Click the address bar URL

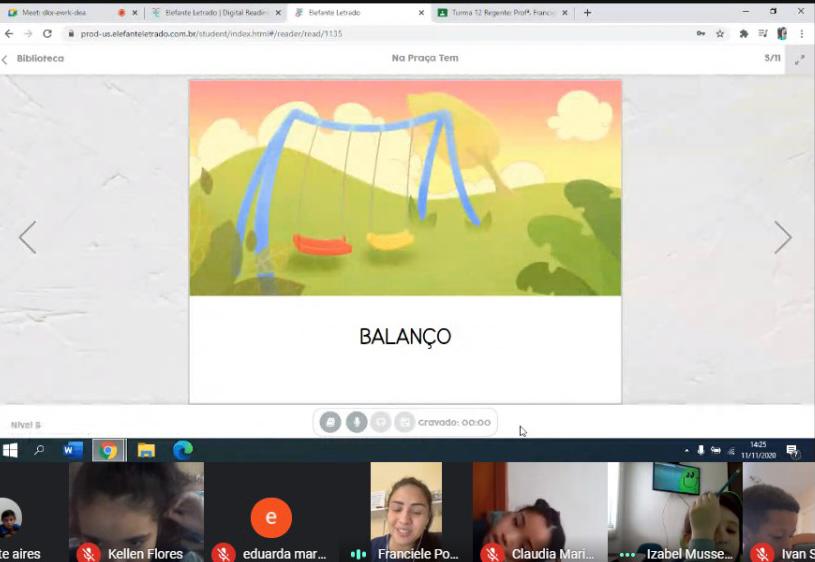coord(300,33)
